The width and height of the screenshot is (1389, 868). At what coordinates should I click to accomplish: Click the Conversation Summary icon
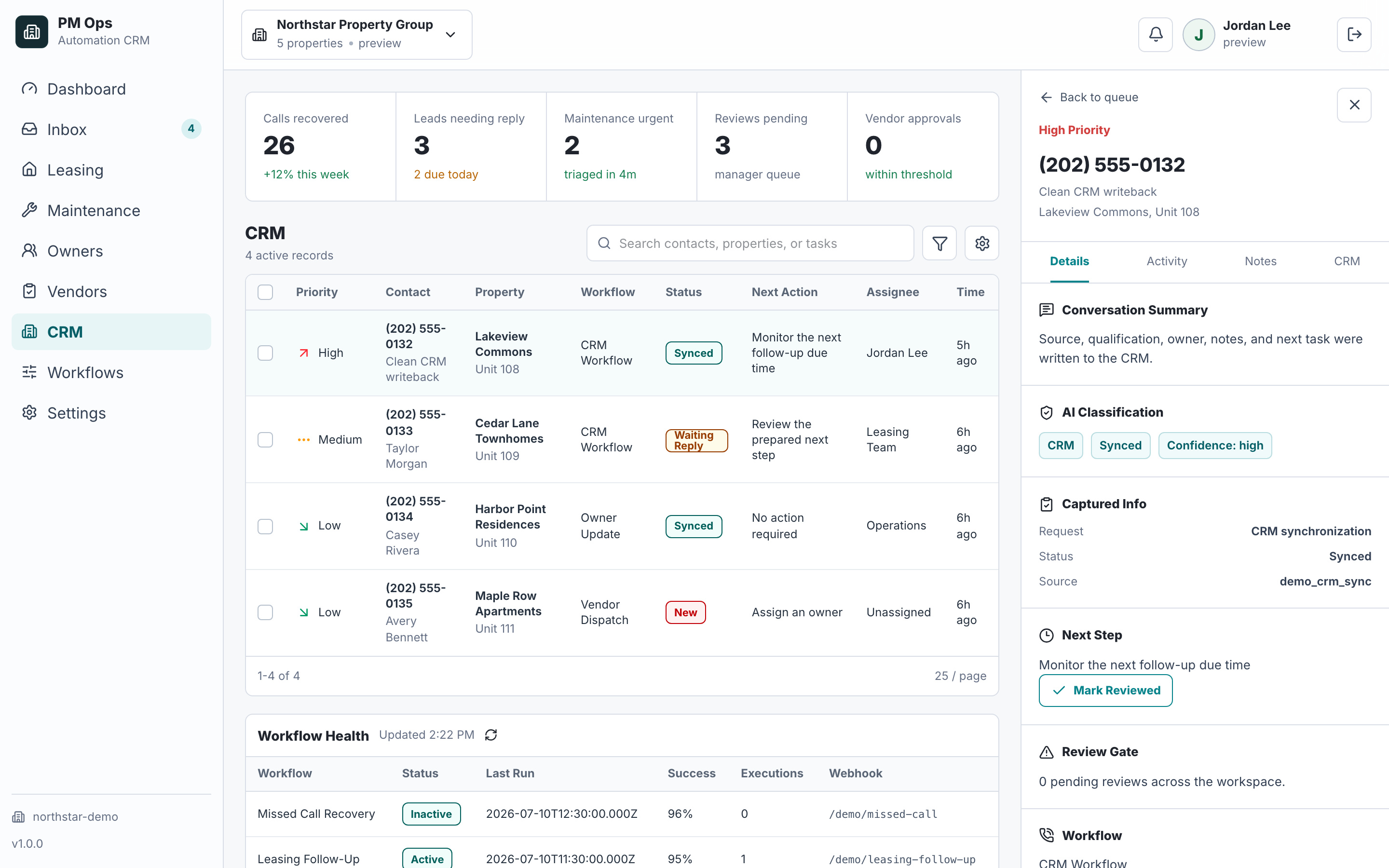coord(1047,310)
